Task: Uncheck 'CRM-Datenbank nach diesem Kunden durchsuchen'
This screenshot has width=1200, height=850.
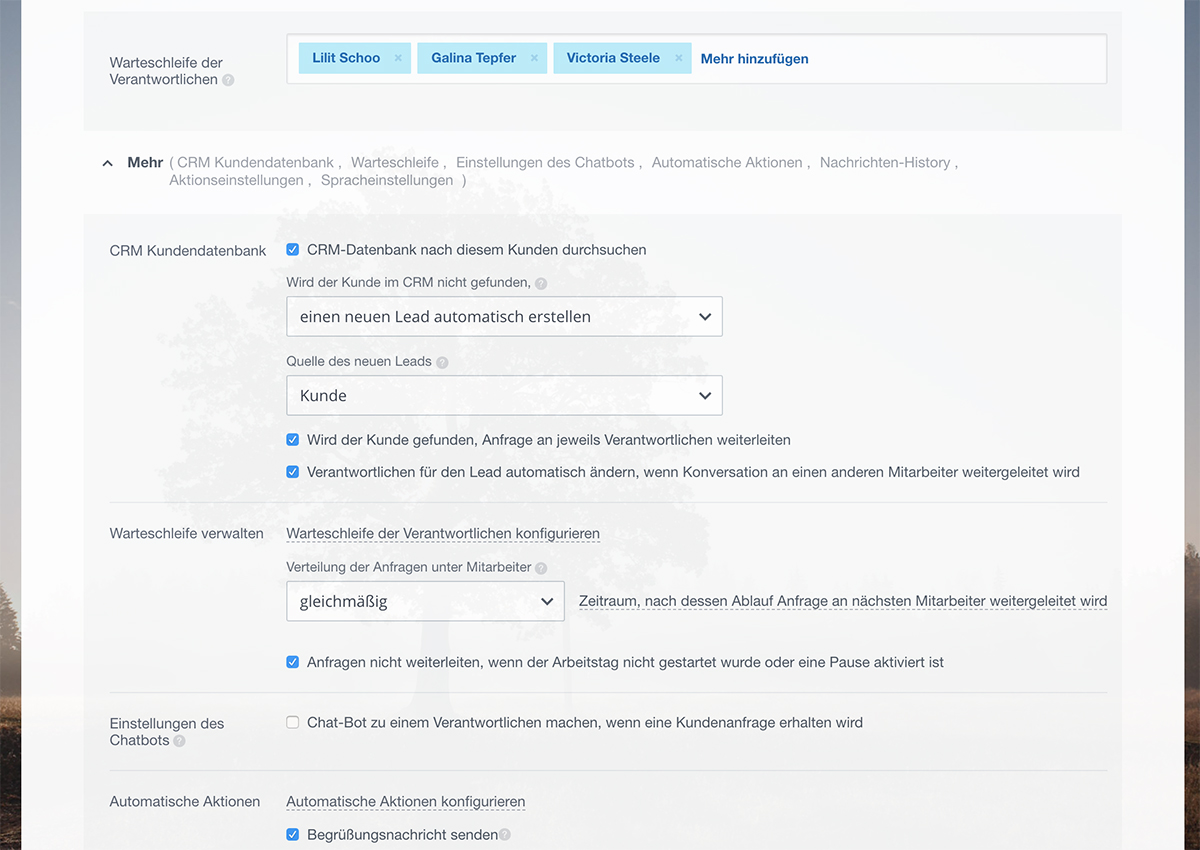Action: click(x=293, y=250)
